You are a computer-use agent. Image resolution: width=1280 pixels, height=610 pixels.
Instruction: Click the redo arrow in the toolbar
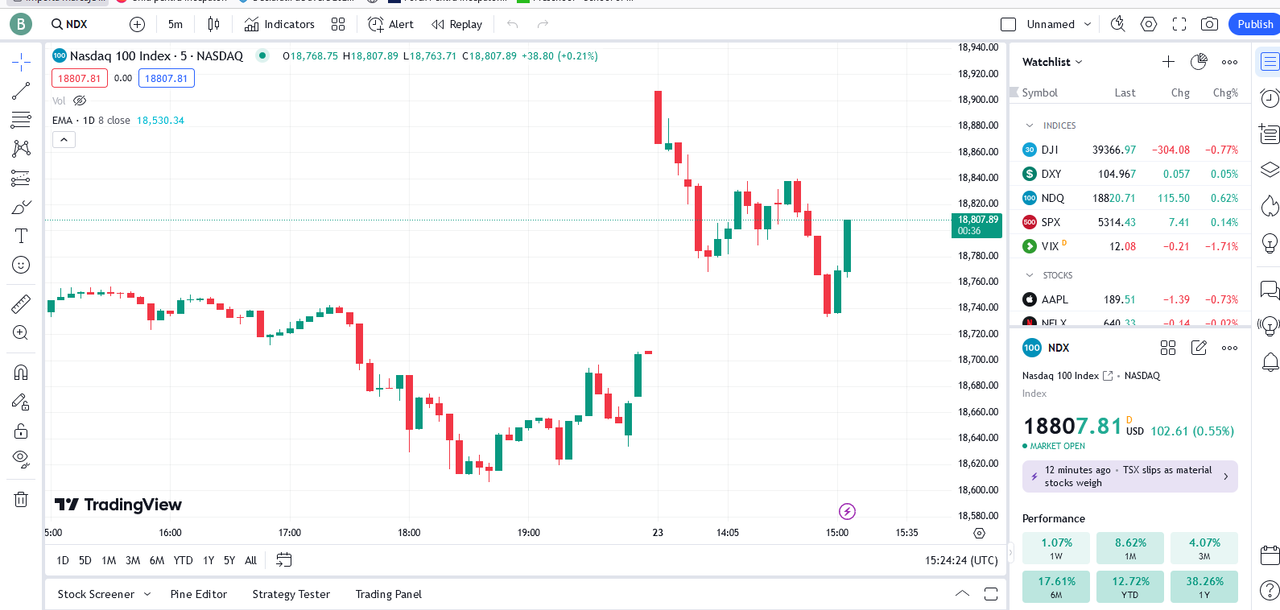[x=542, y=24]
